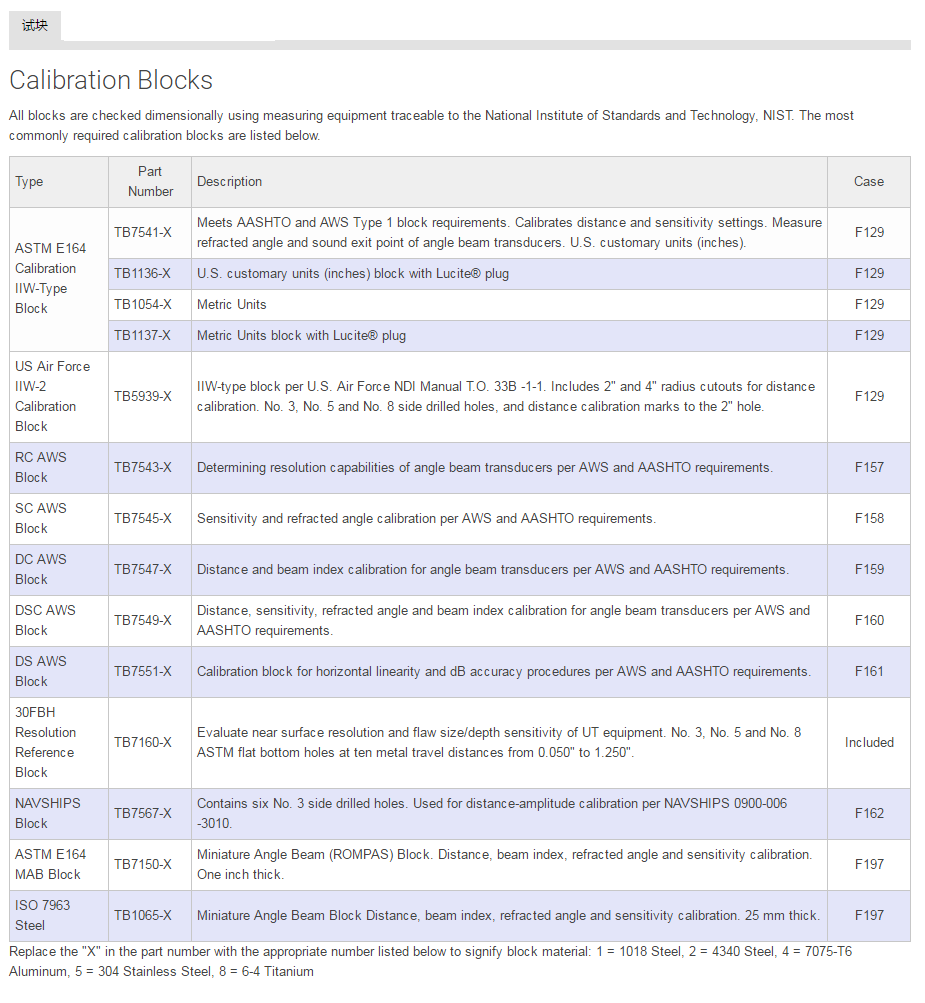This screenshot has width=925, height=1003.
Task: Select part number TB7567-X for NAVSHIPS block
Action: [143, 814]
